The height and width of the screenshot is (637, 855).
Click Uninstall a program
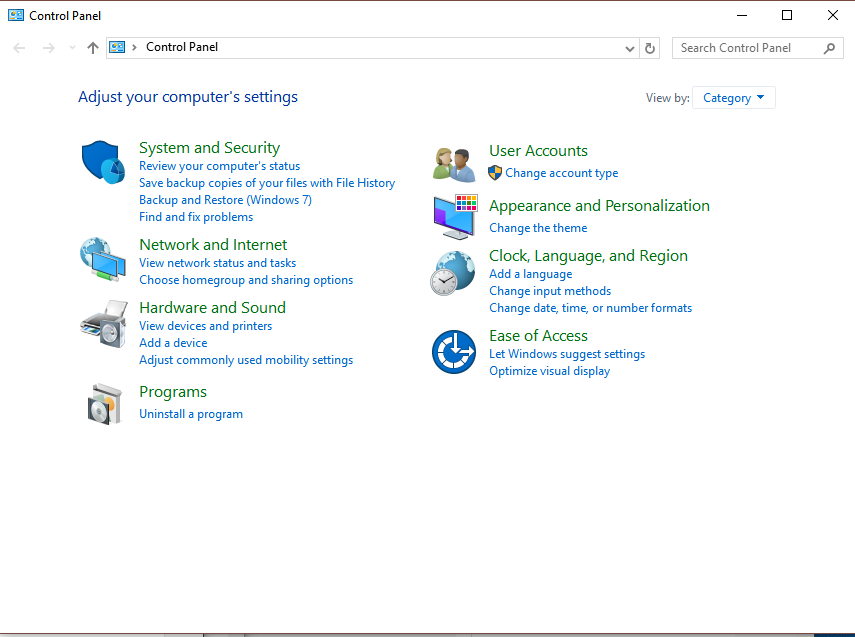pyautogui.click(x=191, y=414)
